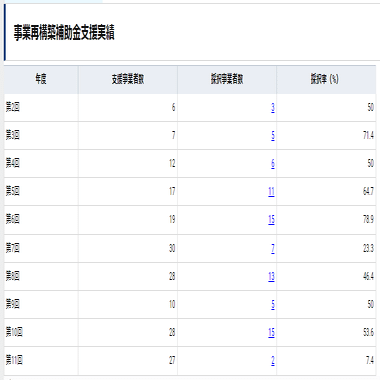This screenshot has width=380, height=380.
Task: Open the link 7 in the 第7回 row
Action: coord(273,249)
